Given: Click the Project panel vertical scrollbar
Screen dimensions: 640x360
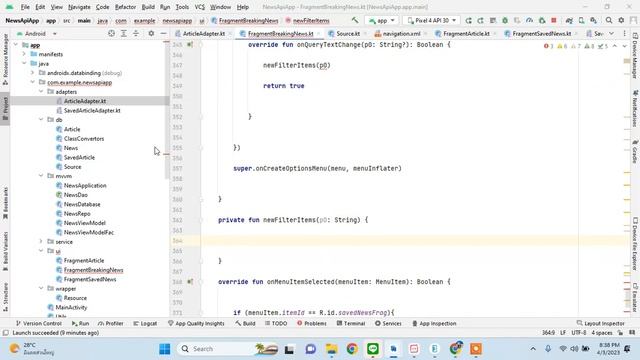Looking at the screenshot, I should 167,110.
